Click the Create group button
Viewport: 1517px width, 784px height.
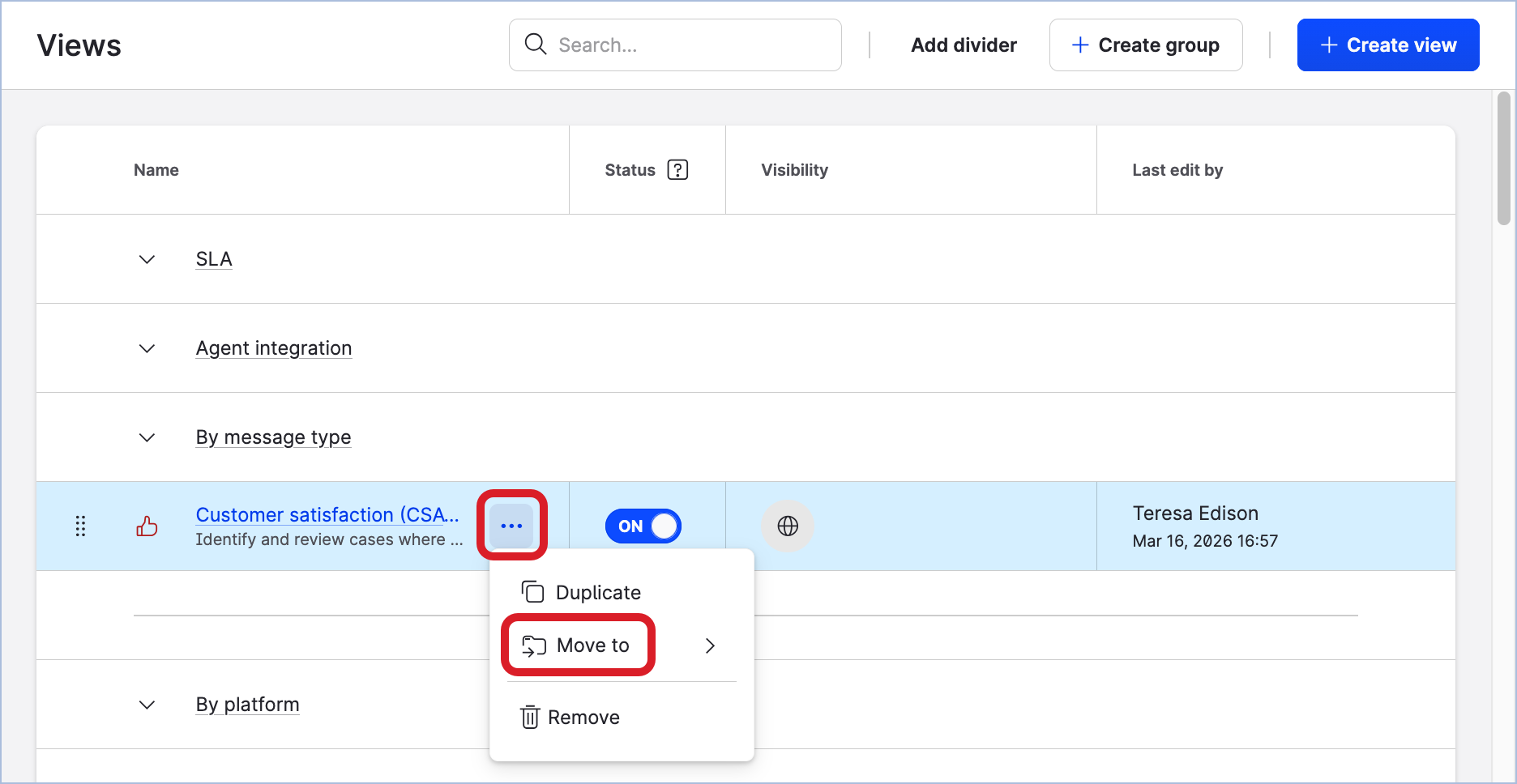pos(1145,45)
